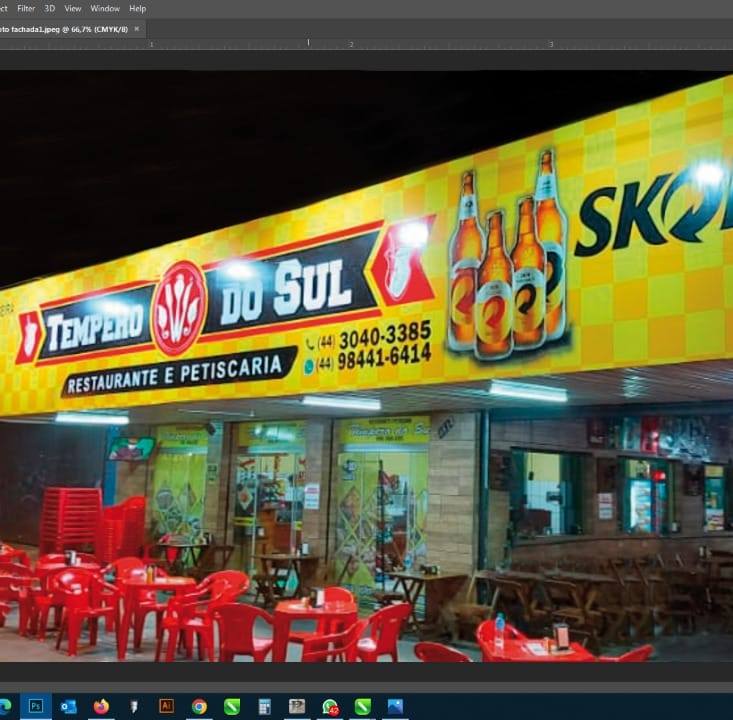Image resolution: width=733 pixels, height=720 pixels.
Task: Click the green icon right of Chrome
Action: (x=232, y=706)
